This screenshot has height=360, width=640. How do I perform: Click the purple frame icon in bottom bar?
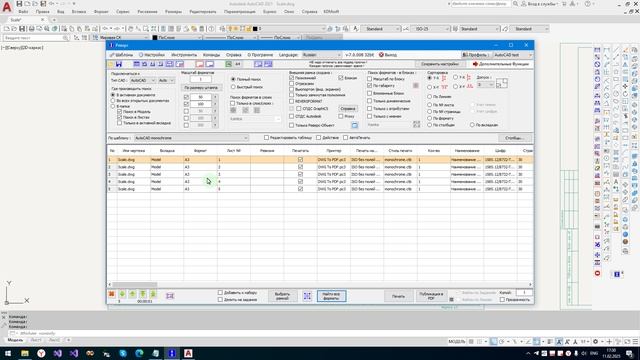pyautogui.click(x=170, y=296)
